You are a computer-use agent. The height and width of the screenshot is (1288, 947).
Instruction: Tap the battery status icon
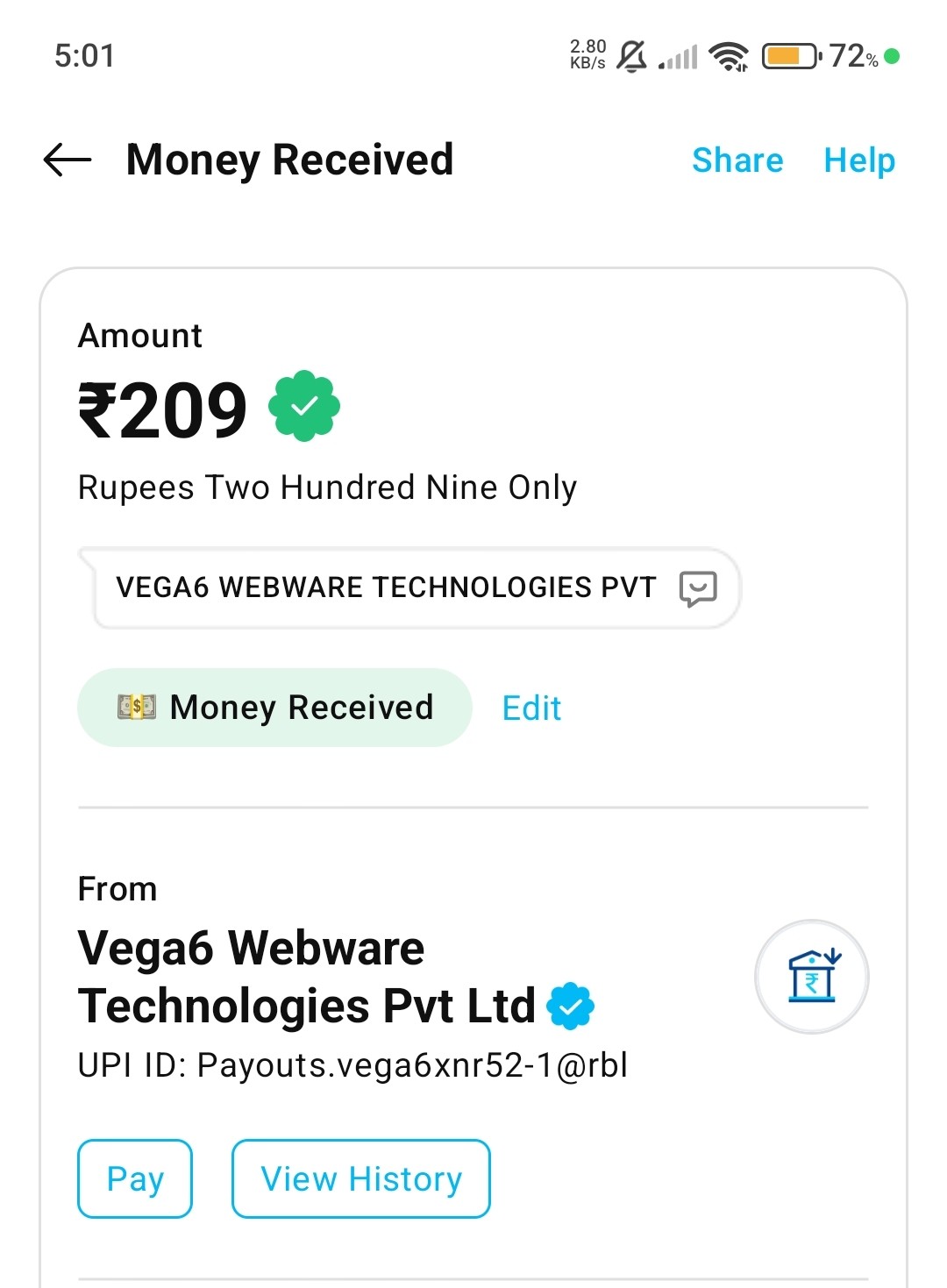[790, 57]
